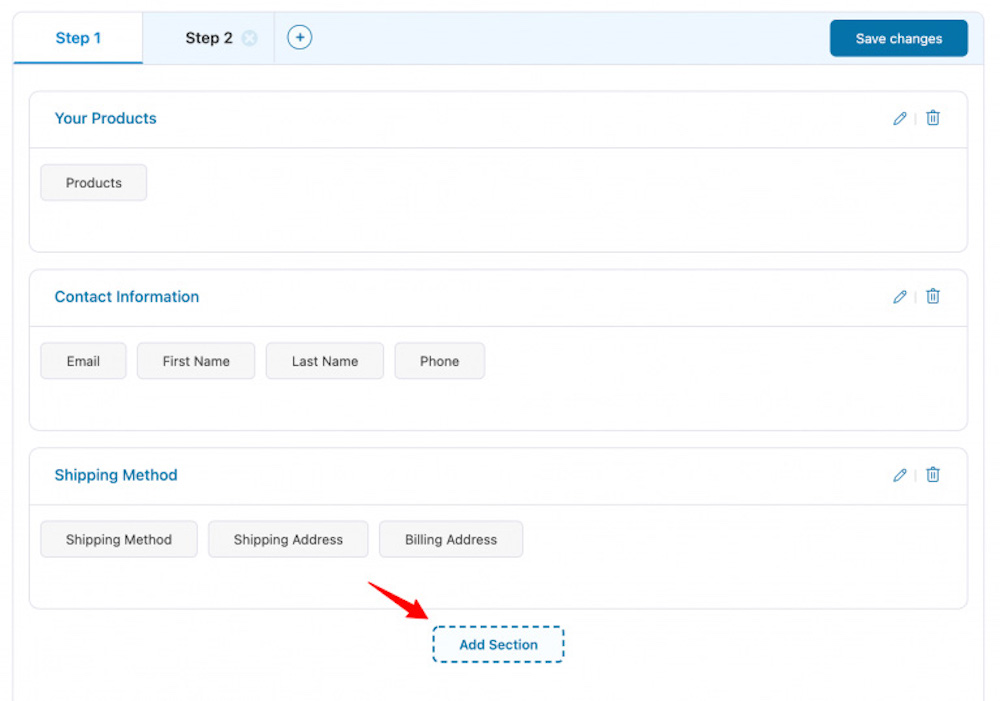
Task: Click the Shipping Method section heading
Action: [x=116, y=475]
